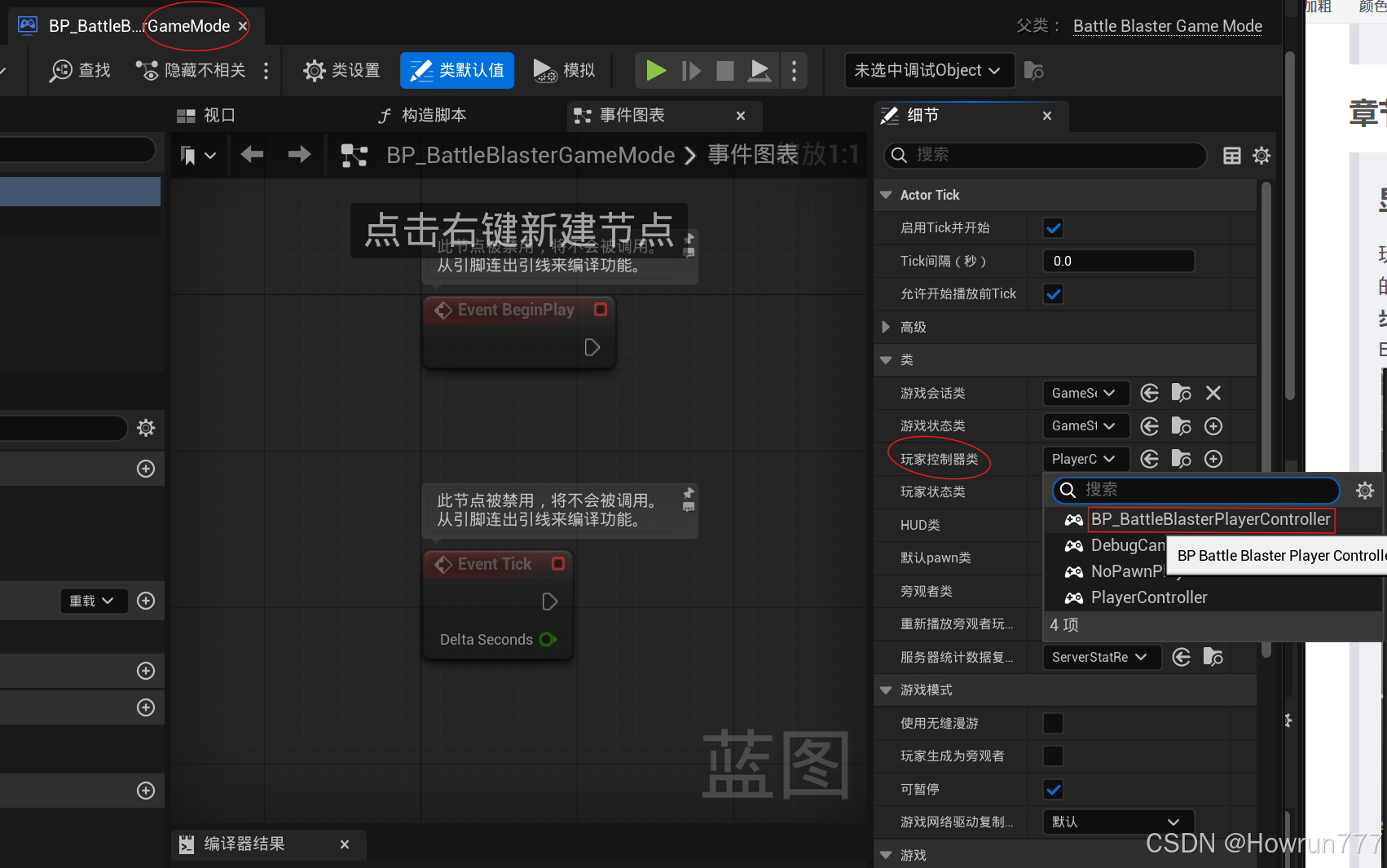Navigate forward in the graph history
This screenshot has width=1387, height=868.
299,154
